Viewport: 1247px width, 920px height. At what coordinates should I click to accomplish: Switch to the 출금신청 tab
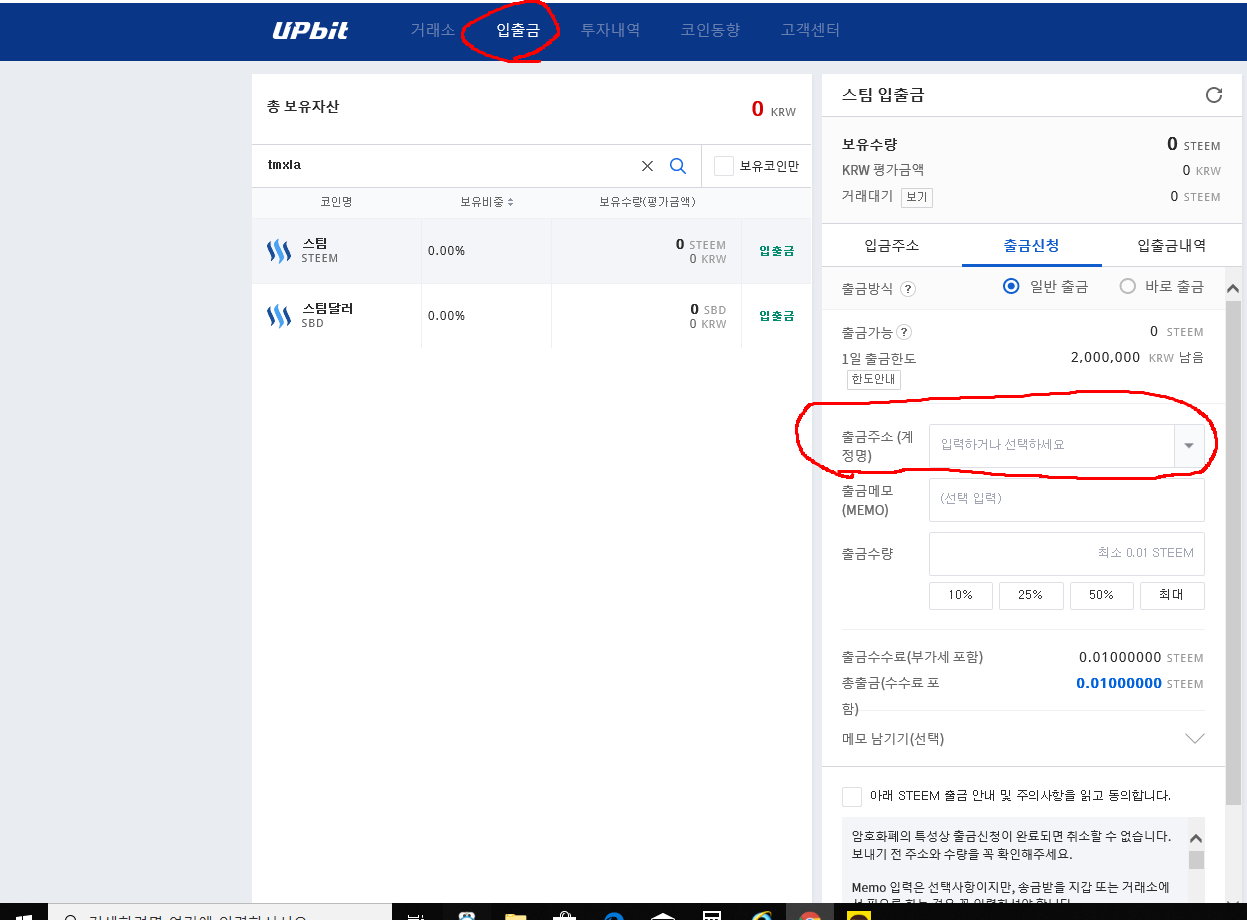(x=1032, y=246)
